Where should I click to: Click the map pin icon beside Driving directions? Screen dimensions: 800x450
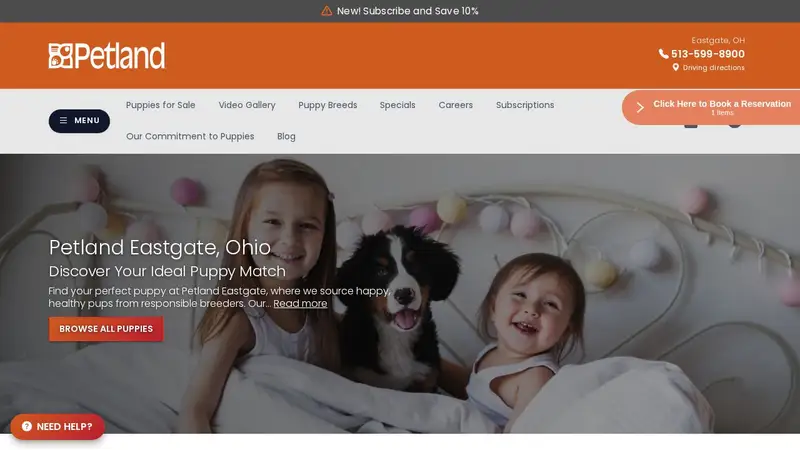tap(676, 67)
